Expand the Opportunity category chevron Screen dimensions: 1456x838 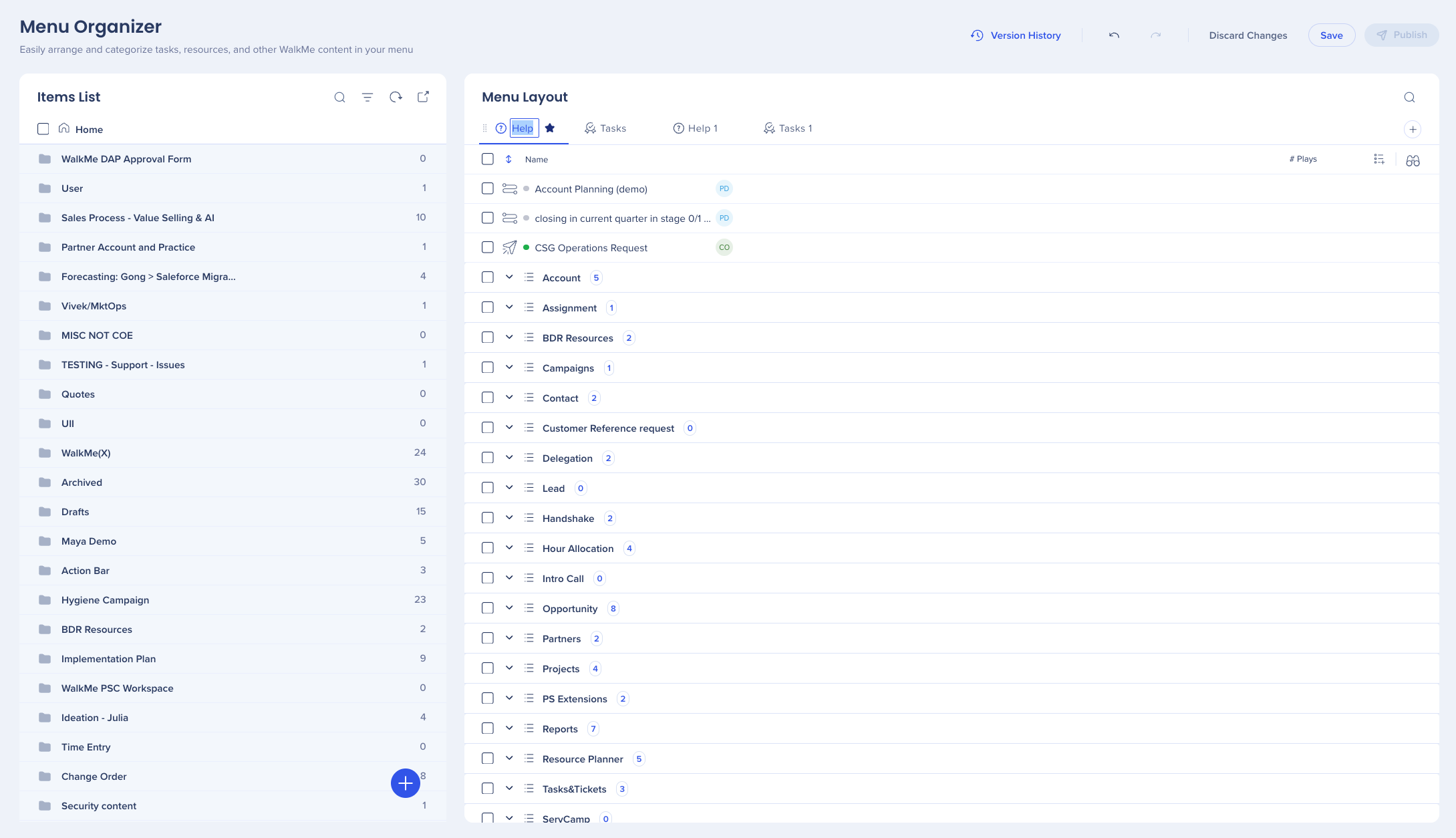(509, 608)
